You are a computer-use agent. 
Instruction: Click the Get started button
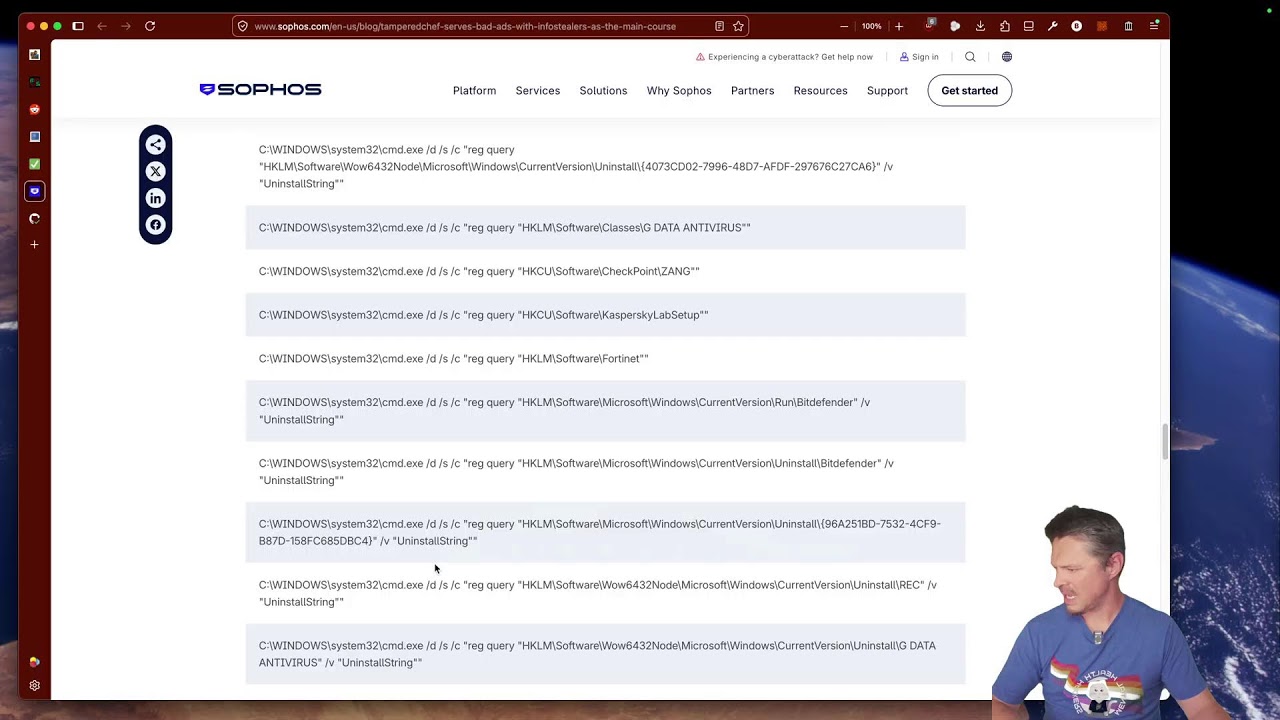coord(969,91)
